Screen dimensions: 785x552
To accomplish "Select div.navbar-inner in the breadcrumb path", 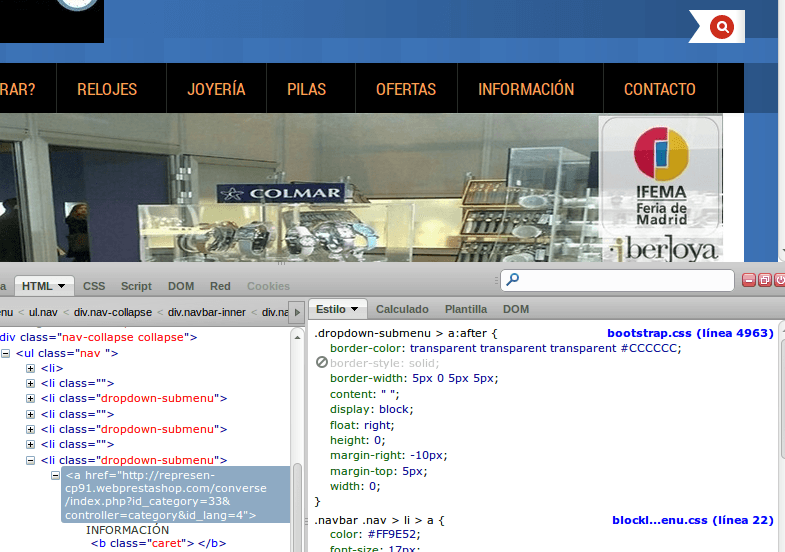I will click(207, 312).
